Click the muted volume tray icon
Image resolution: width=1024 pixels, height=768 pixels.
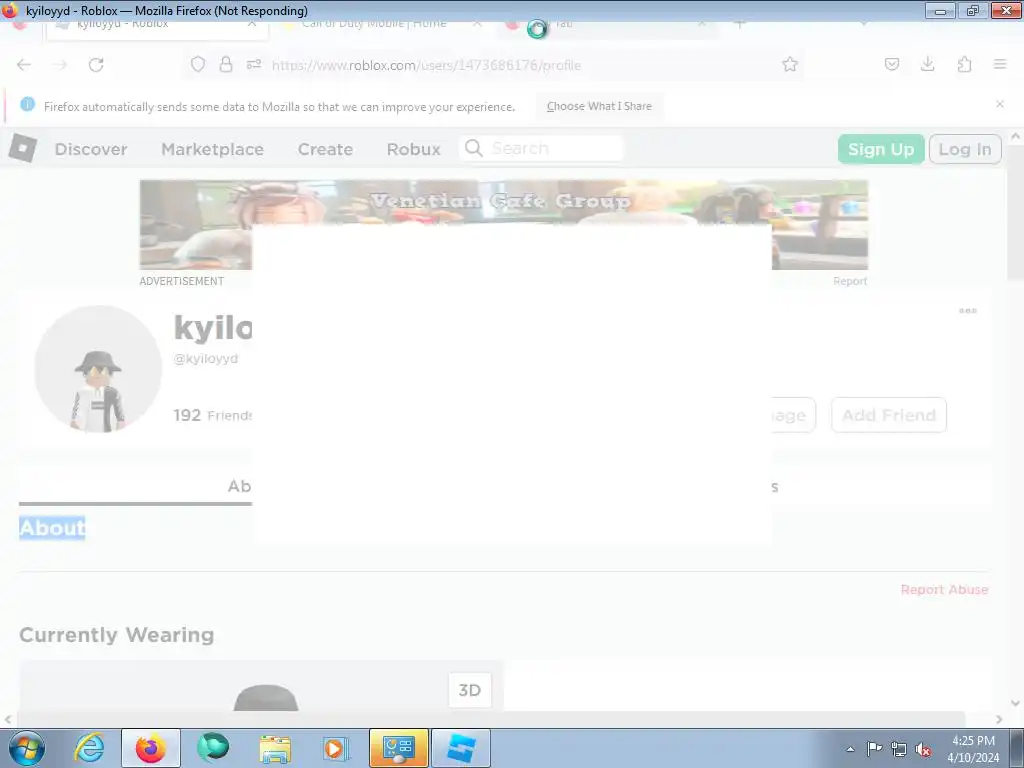(x=923, y=749)
